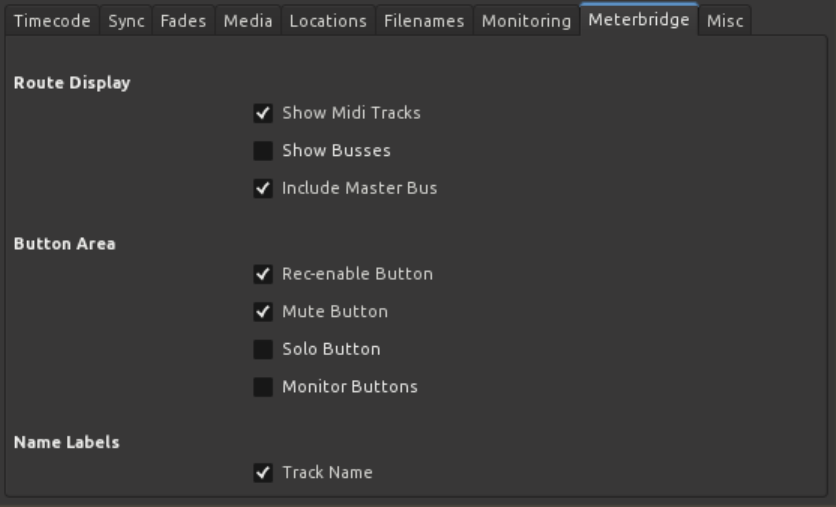Image resolution: width=836 pixels, height=507 pixels.
Task: Go to the Fades tab
Action: tap(183, 21)
